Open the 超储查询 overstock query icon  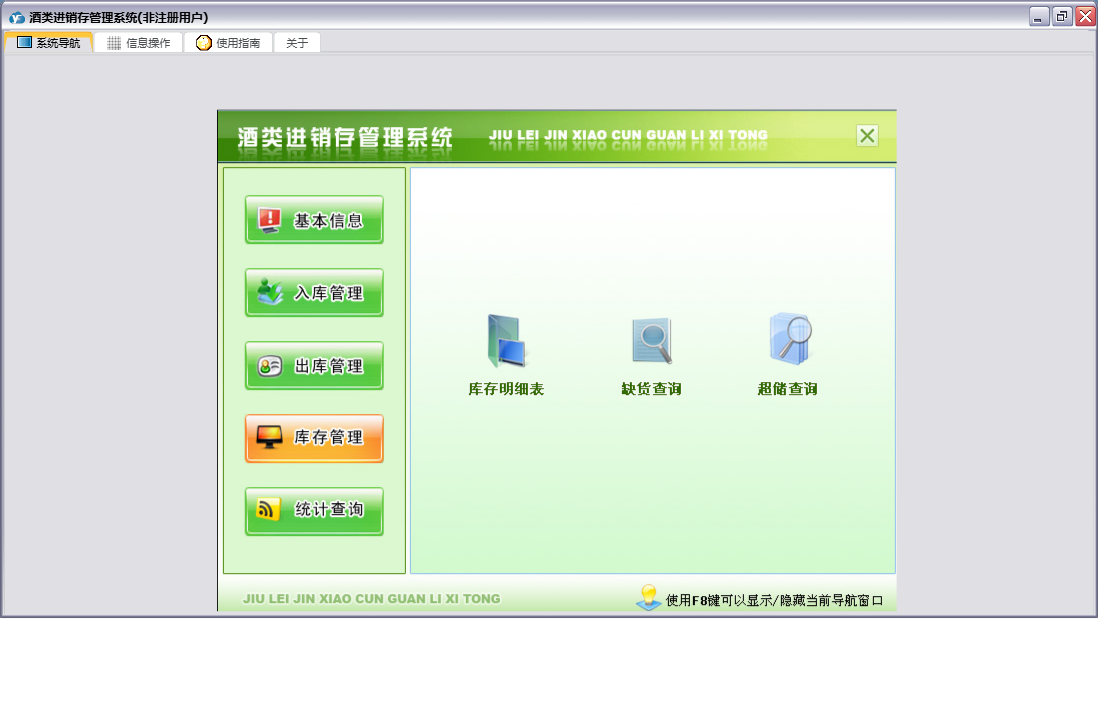click(788, 354)
